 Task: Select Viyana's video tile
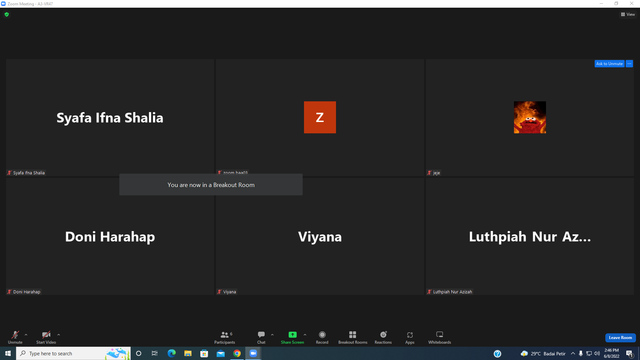(320, 236)
